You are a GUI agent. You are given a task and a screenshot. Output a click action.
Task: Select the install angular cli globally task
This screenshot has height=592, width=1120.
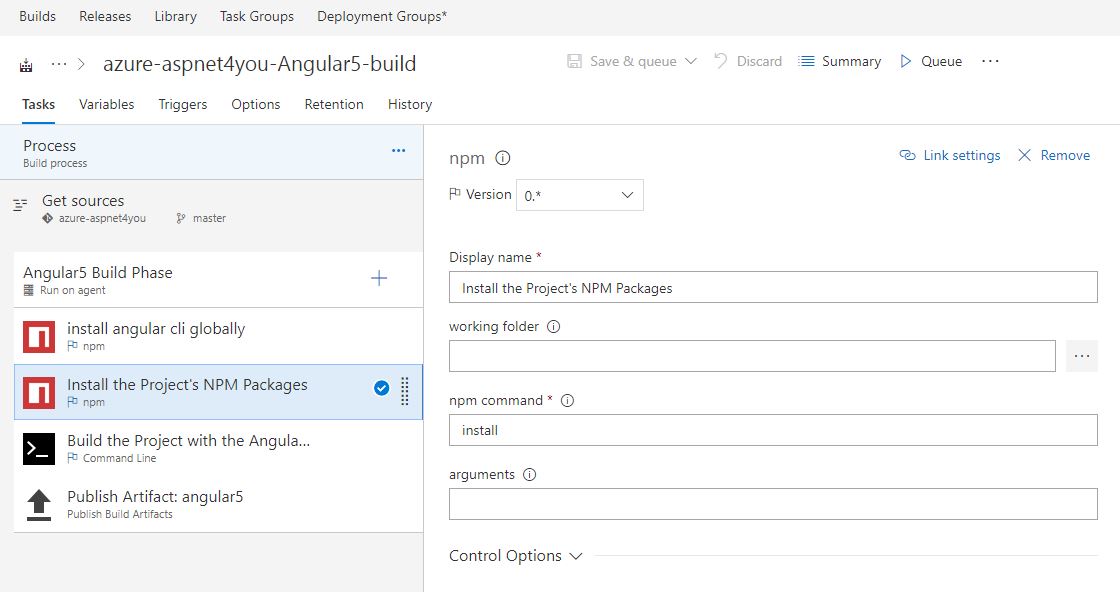pos(219,336)
